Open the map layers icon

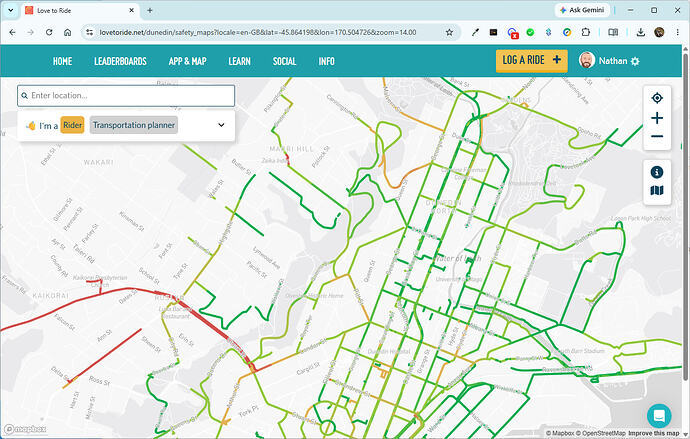click(x=657, y=190)
